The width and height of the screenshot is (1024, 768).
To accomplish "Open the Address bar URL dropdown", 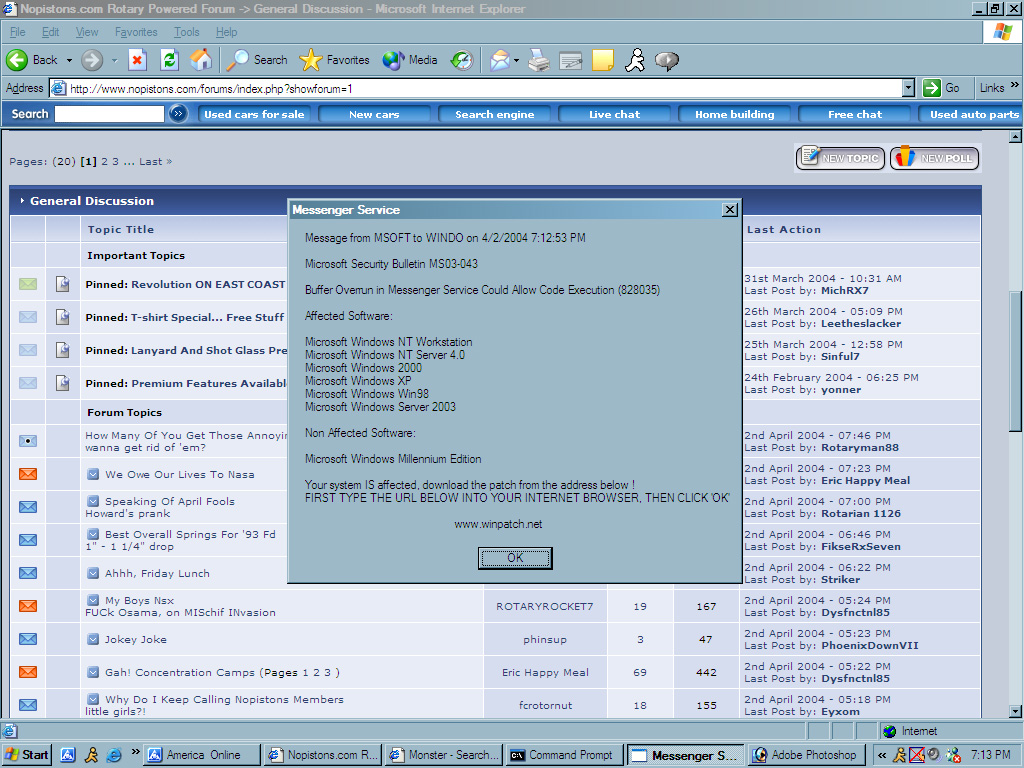I will 908,88.
